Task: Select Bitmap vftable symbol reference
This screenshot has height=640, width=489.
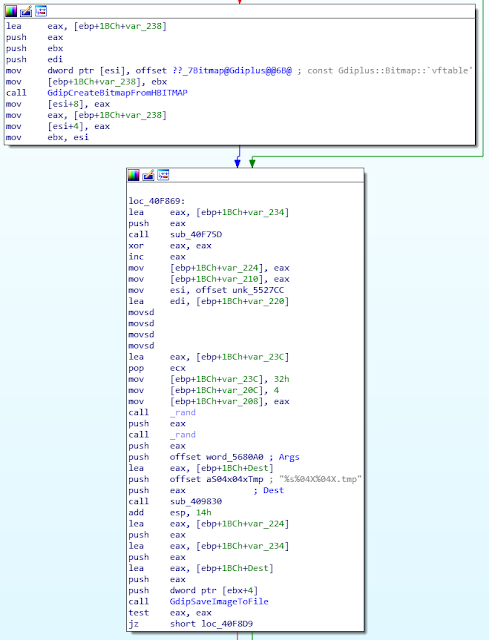Action: [232, 70]
